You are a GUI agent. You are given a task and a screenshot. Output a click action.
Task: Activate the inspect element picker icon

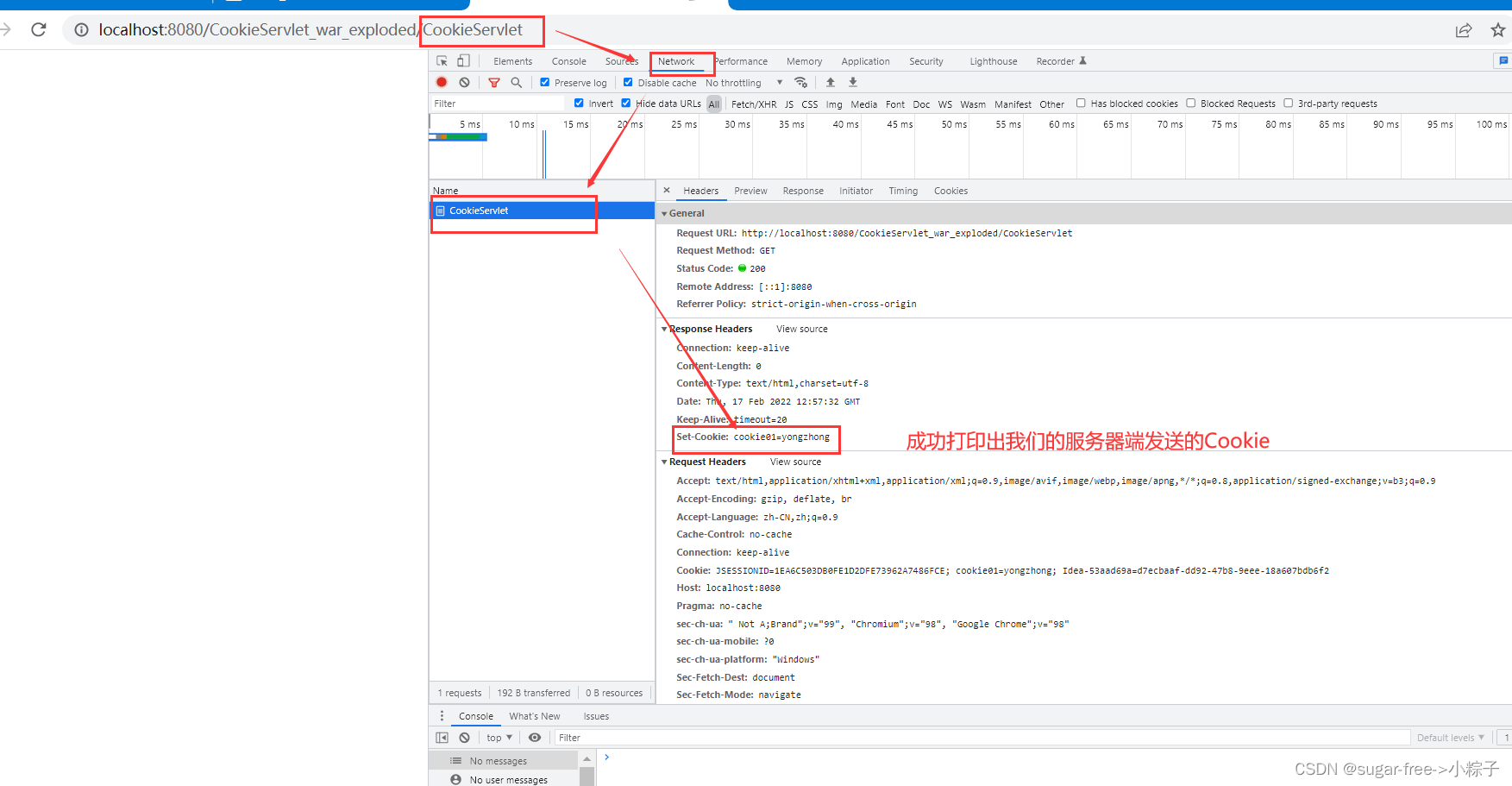(x=442, y=61)
